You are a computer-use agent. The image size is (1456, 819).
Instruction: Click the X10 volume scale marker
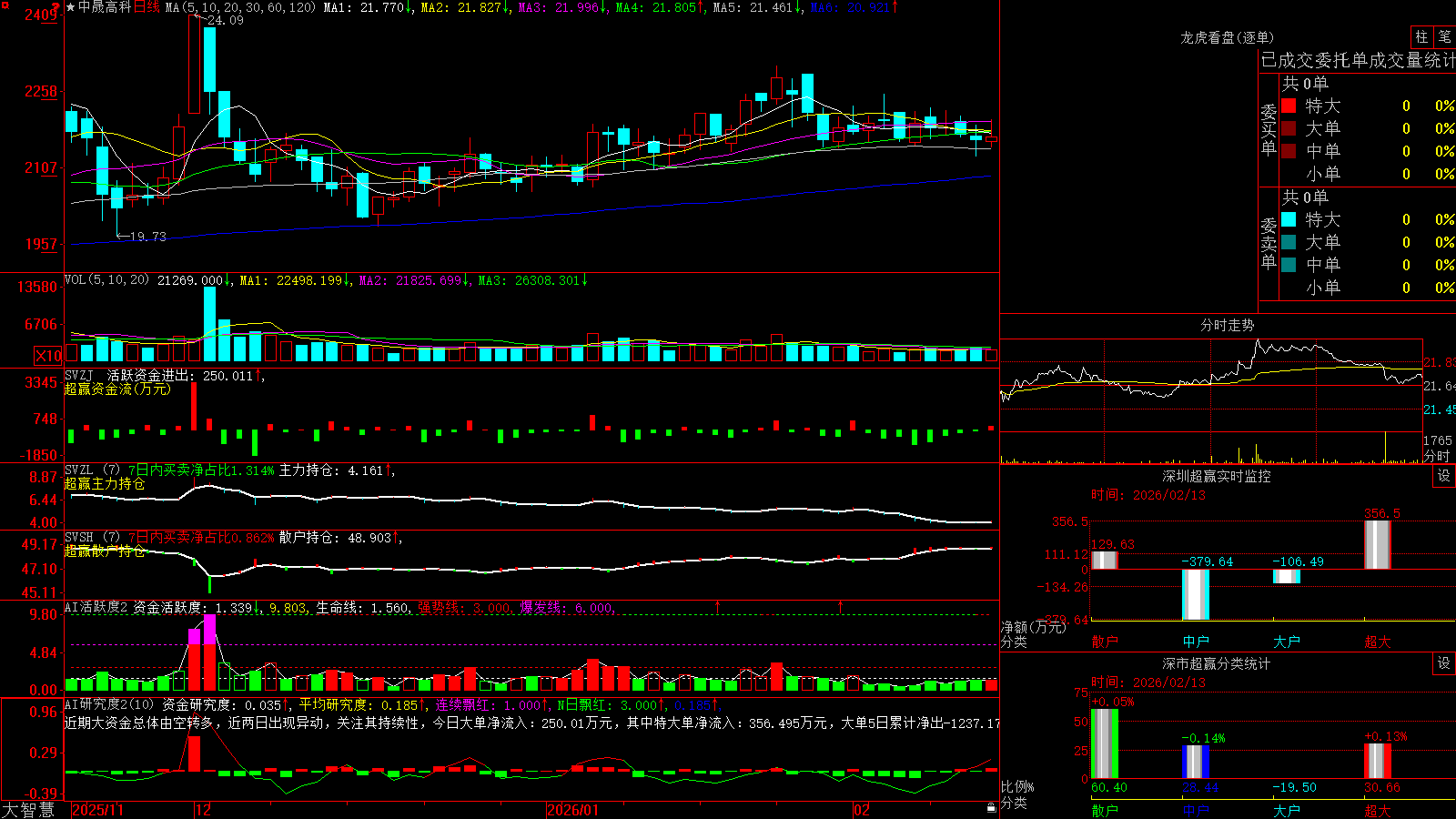(48, 356)
